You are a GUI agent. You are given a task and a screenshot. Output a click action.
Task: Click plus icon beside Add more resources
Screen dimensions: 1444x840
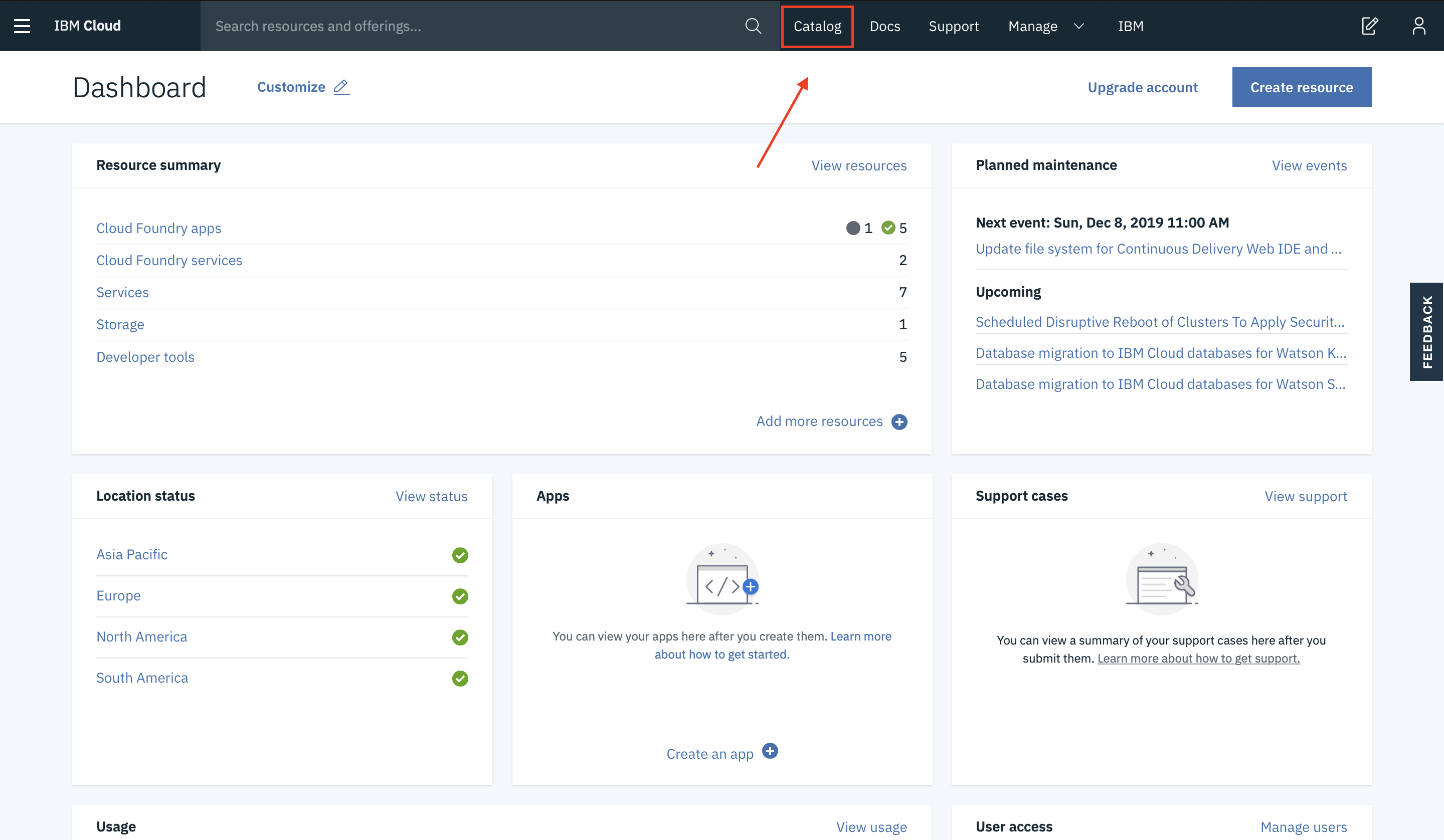click(899, 422)
